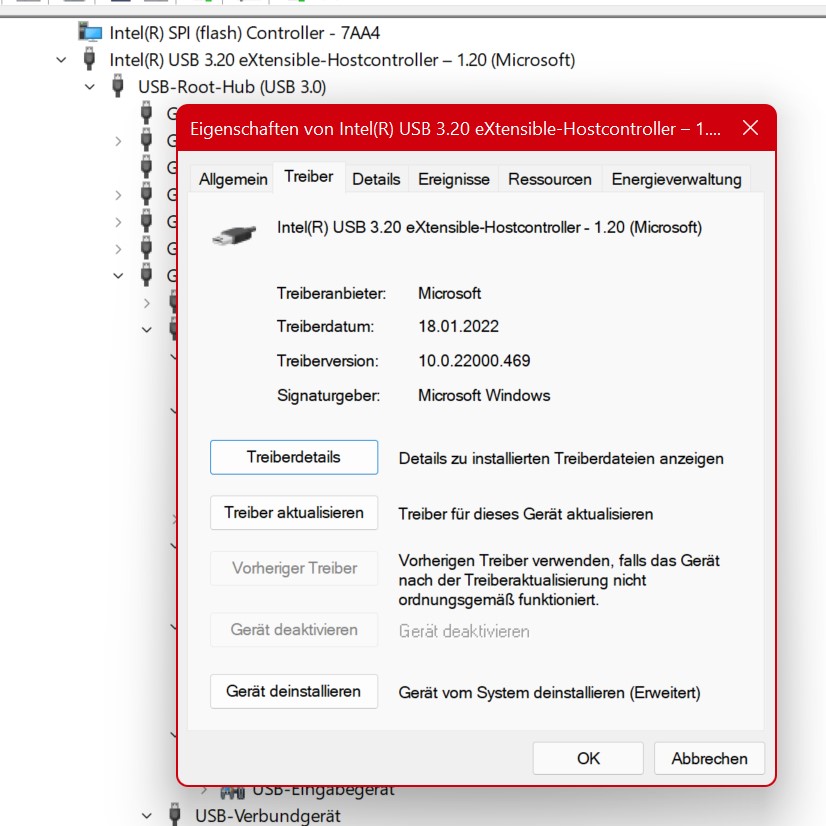Select the Treiber tab
Viewport: 826px width, 826px height.
click(309, 176)
